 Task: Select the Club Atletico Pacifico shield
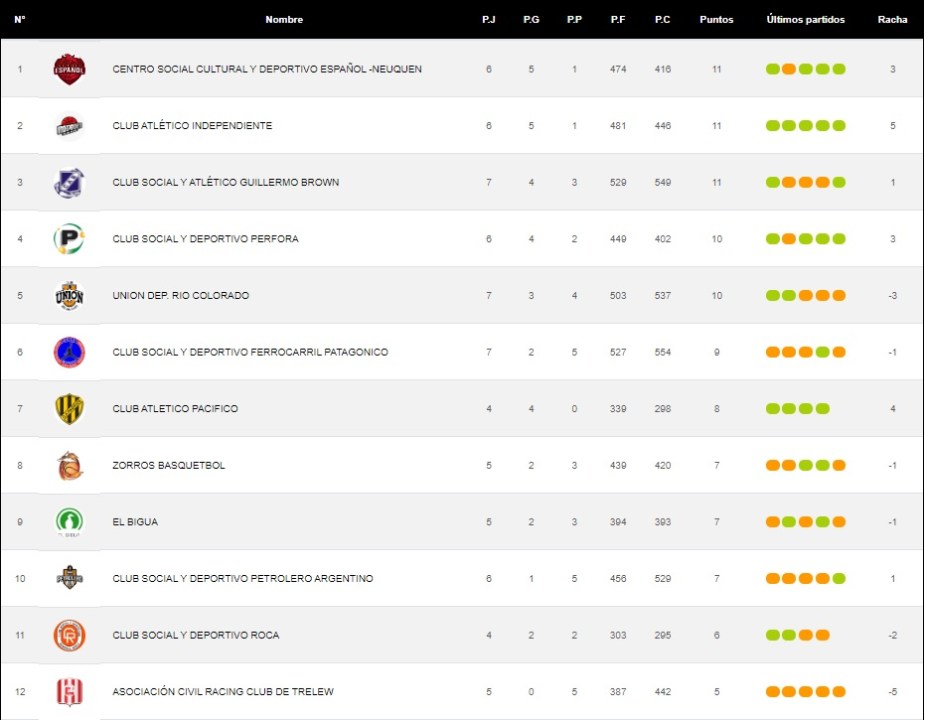[x=69, y=409]
